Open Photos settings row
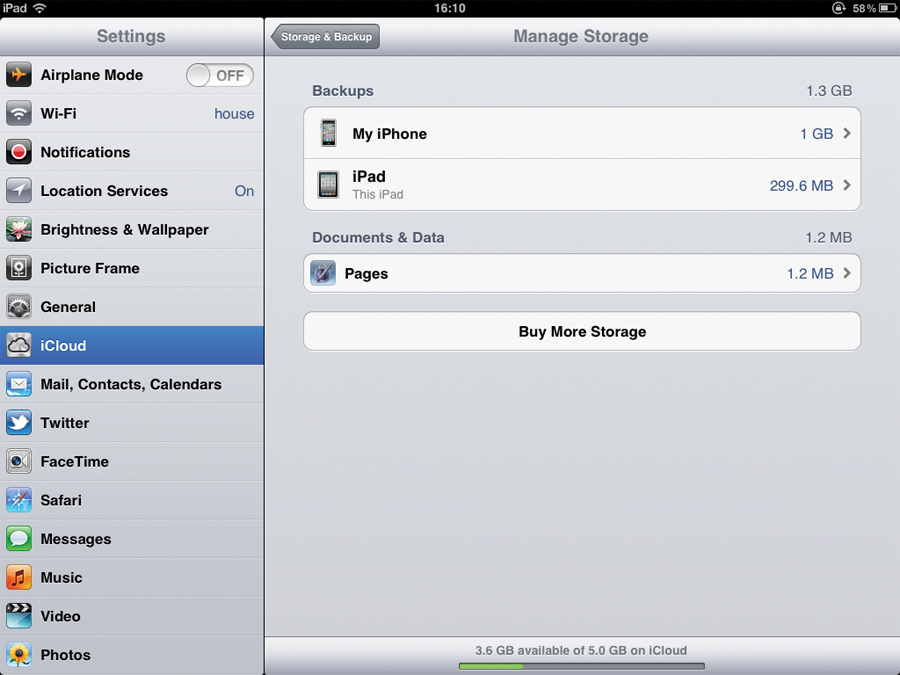 [x=132, y=655]
